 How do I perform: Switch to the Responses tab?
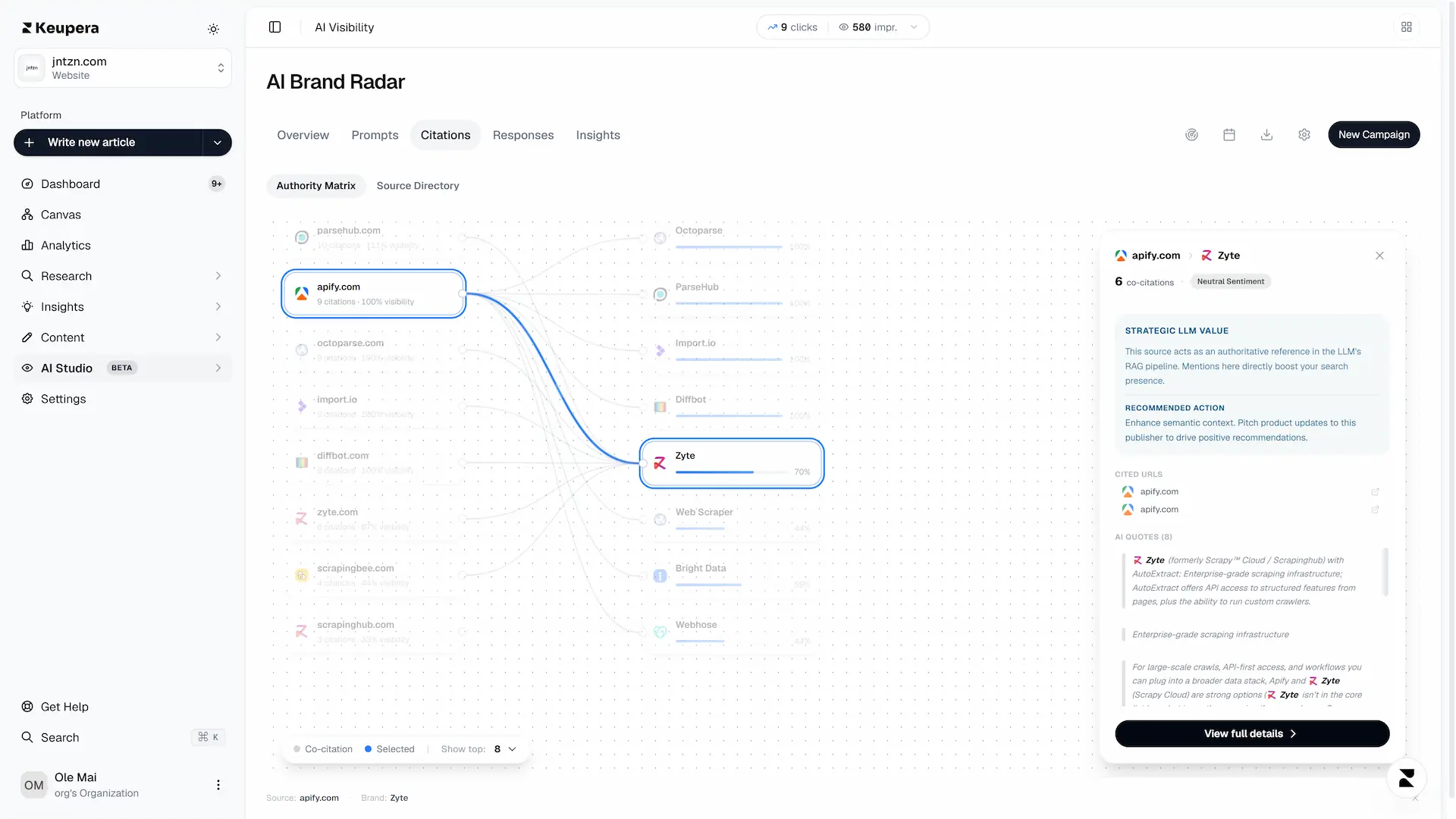[523, 135]
